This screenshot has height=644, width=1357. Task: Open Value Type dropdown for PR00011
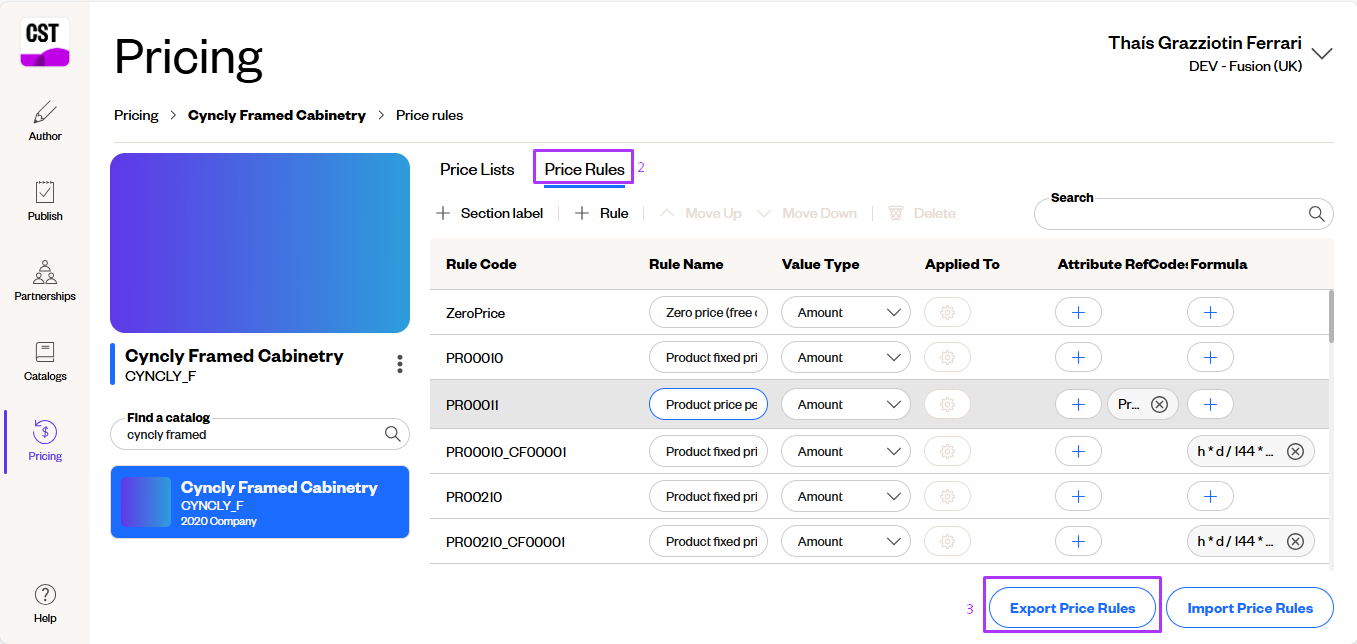tap(846, 404)
